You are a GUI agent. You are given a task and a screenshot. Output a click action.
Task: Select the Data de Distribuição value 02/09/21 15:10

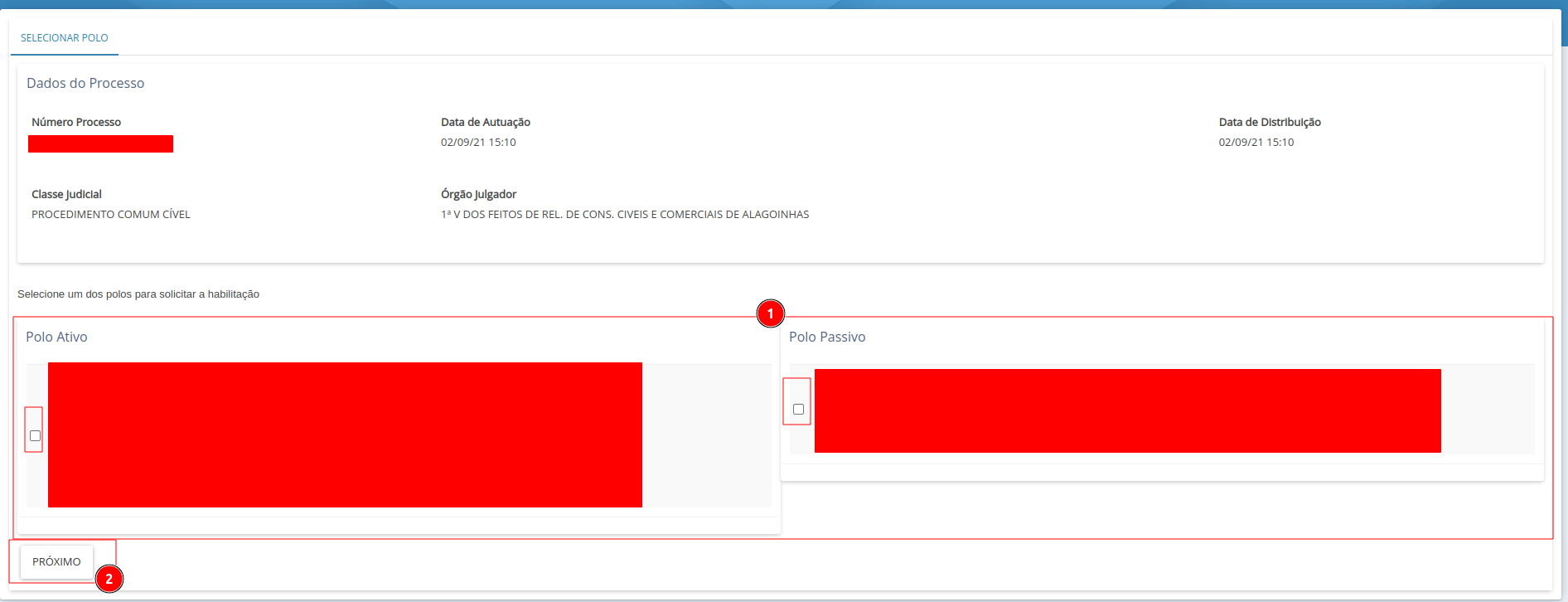1256,143
